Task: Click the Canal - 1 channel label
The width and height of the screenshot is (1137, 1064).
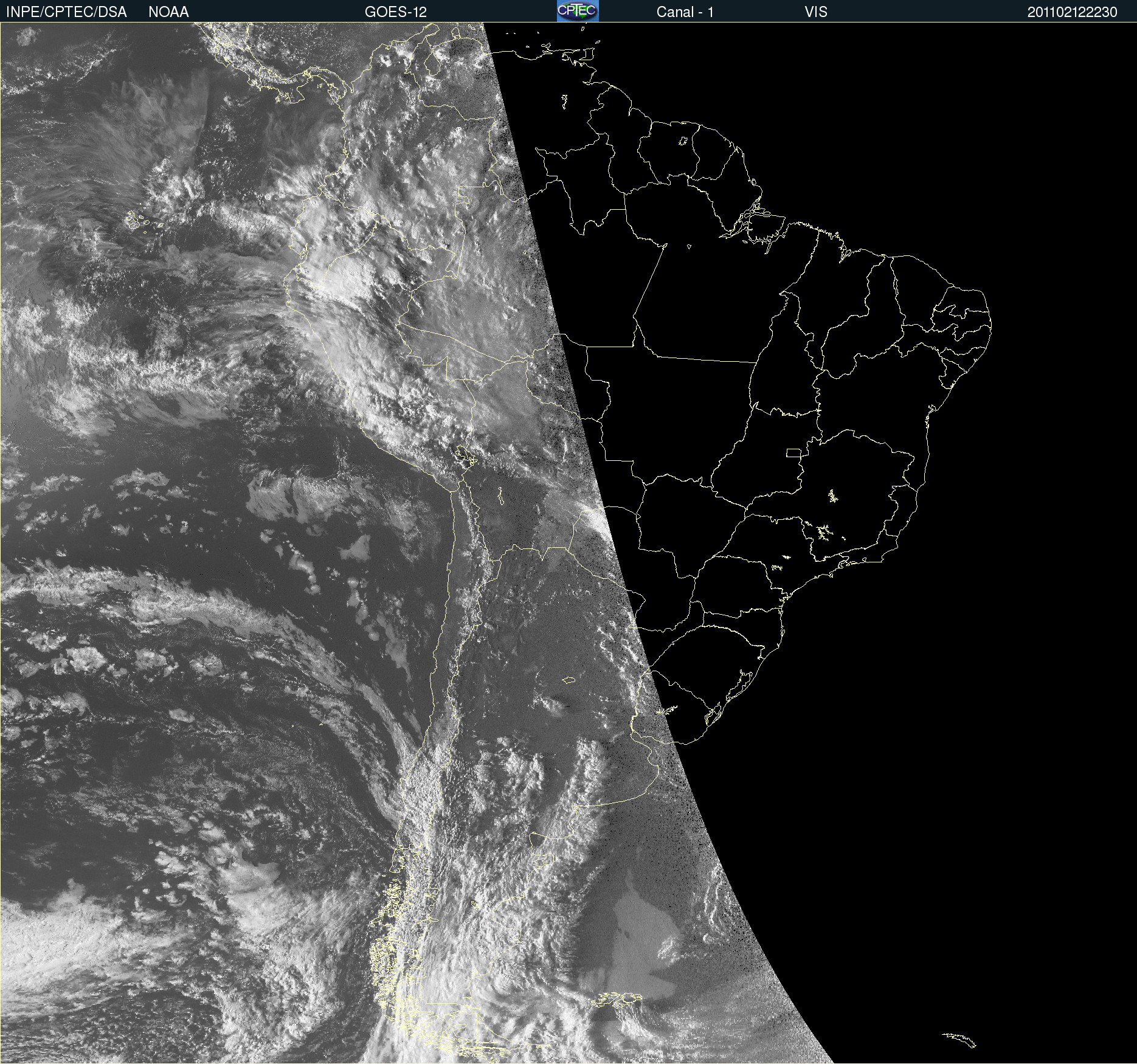Action: pyautogui.click(x=685, y=12)
